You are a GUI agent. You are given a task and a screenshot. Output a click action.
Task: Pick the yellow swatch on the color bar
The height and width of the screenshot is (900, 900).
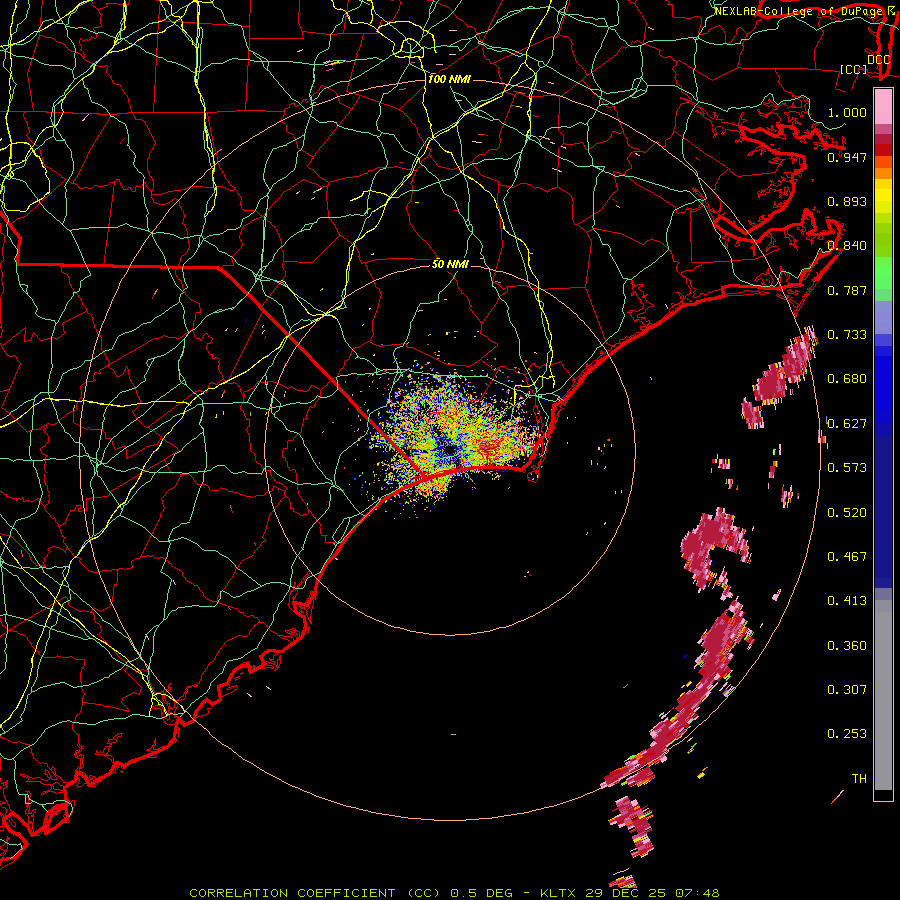[883, 196]
